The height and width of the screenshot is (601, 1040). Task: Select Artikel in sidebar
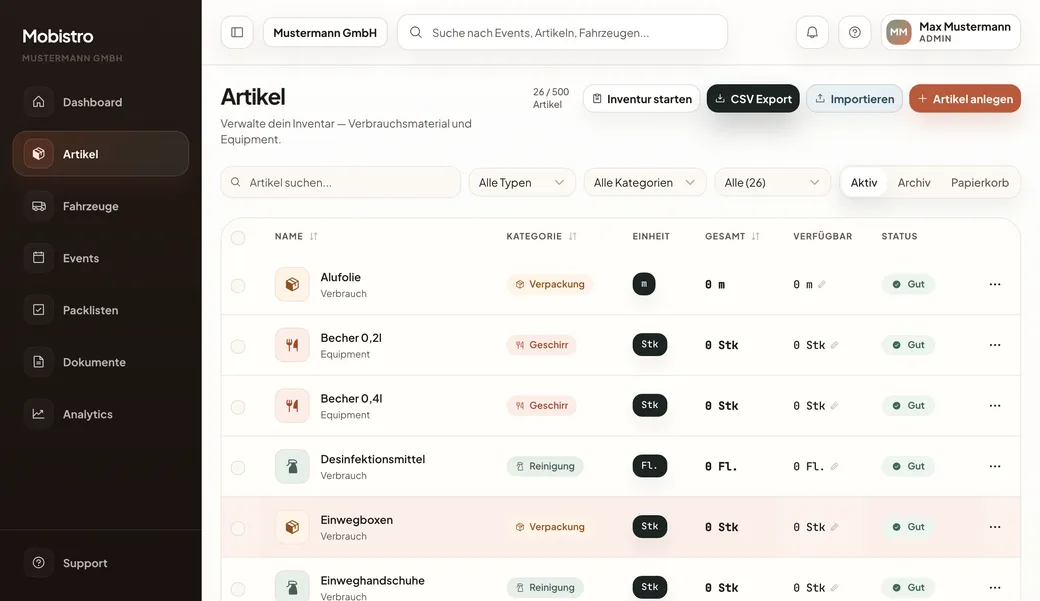point(101,154)
